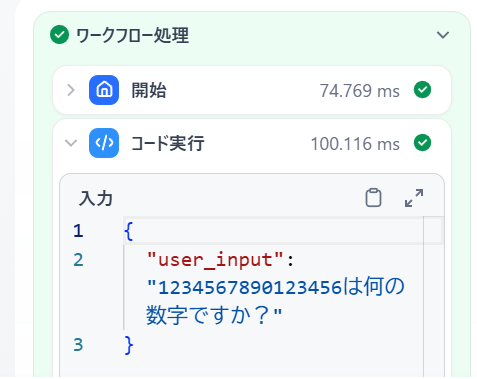
Task: Click the opening brace on line 1
Action: 129,231
